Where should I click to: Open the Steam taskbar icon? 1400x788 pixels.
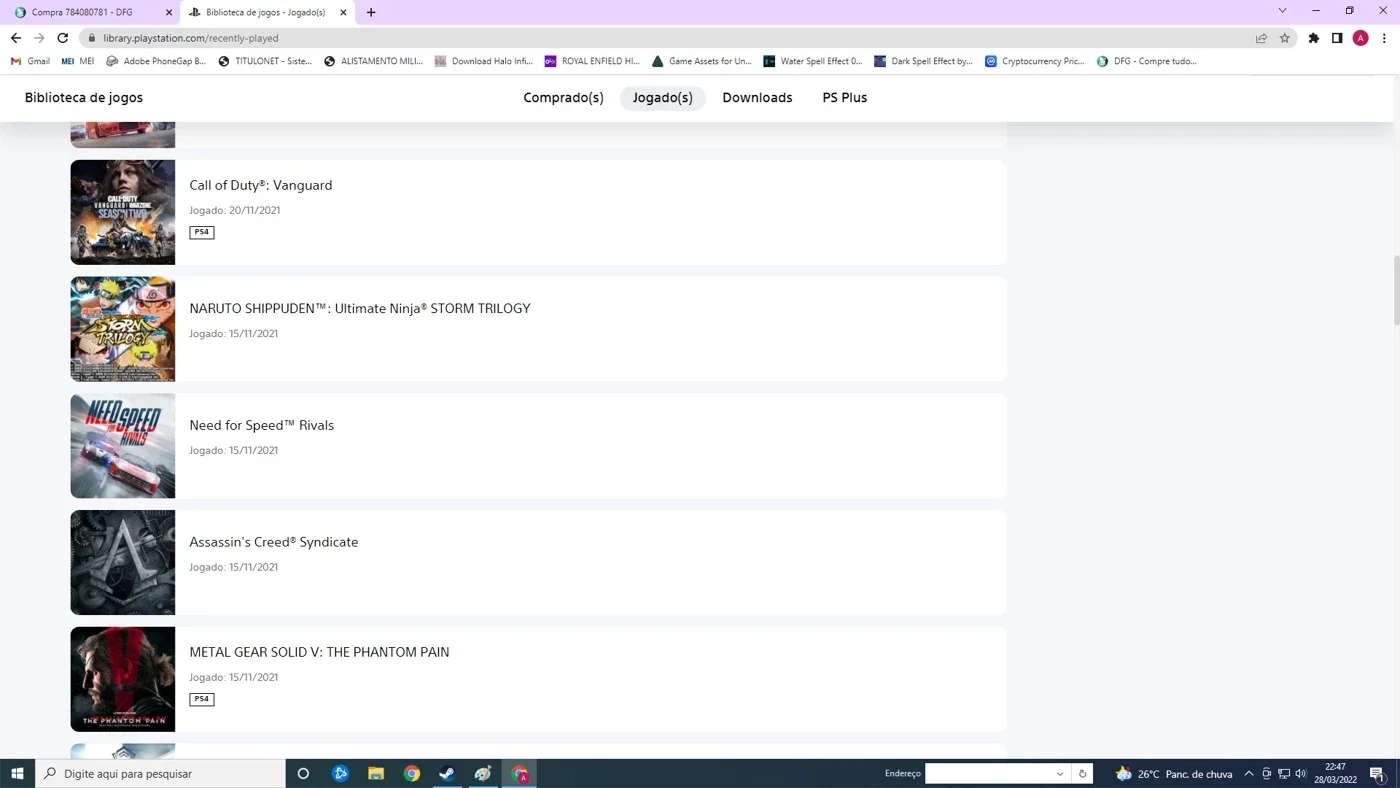pyautogui.click(x=447, y=774)
